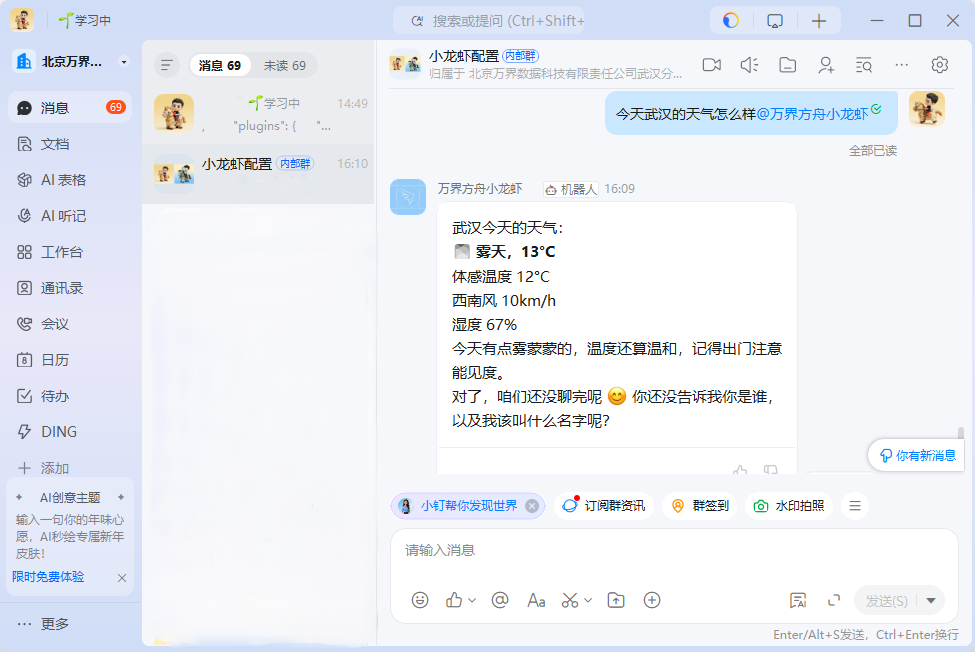The image size is (975, 652).
Task: Add a member to 小龙虾配置 group
Action: [x=826, y=65]
